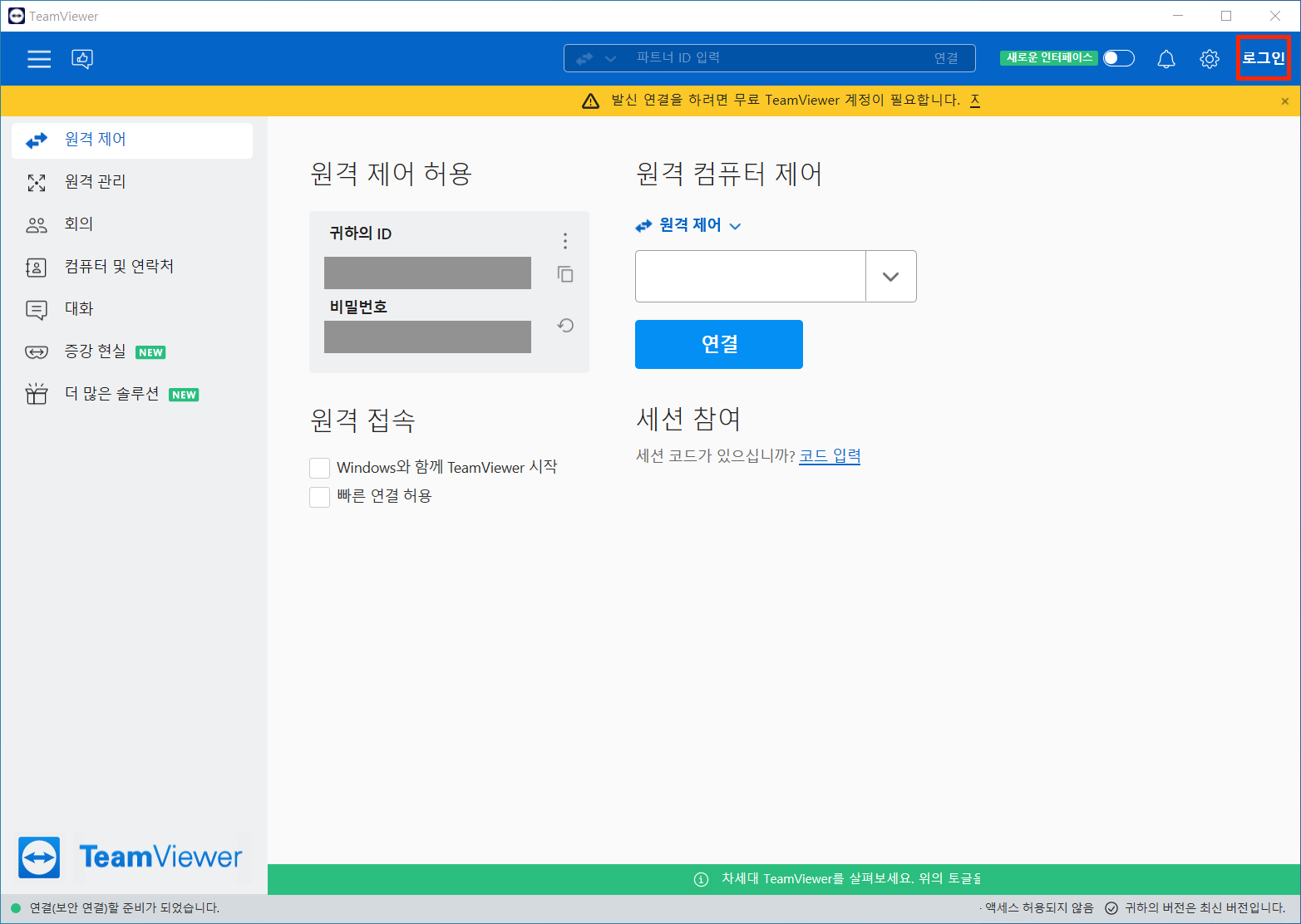The width and height of the screenshot is (1301, 924).
Task: Click the blue 연결 button
Action: 719,344
